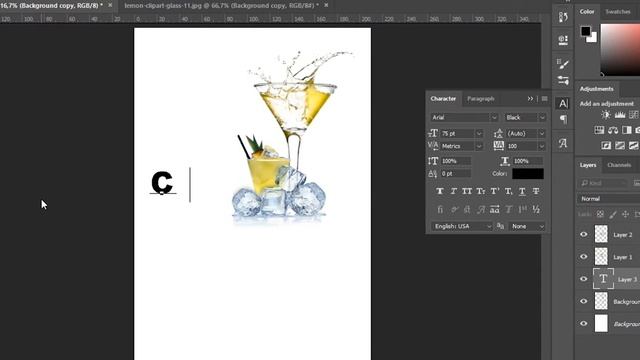Viewport: 640px width, 360px height.
Task: Hide Layer 1 using eye icon
Action: click(584, 257)
